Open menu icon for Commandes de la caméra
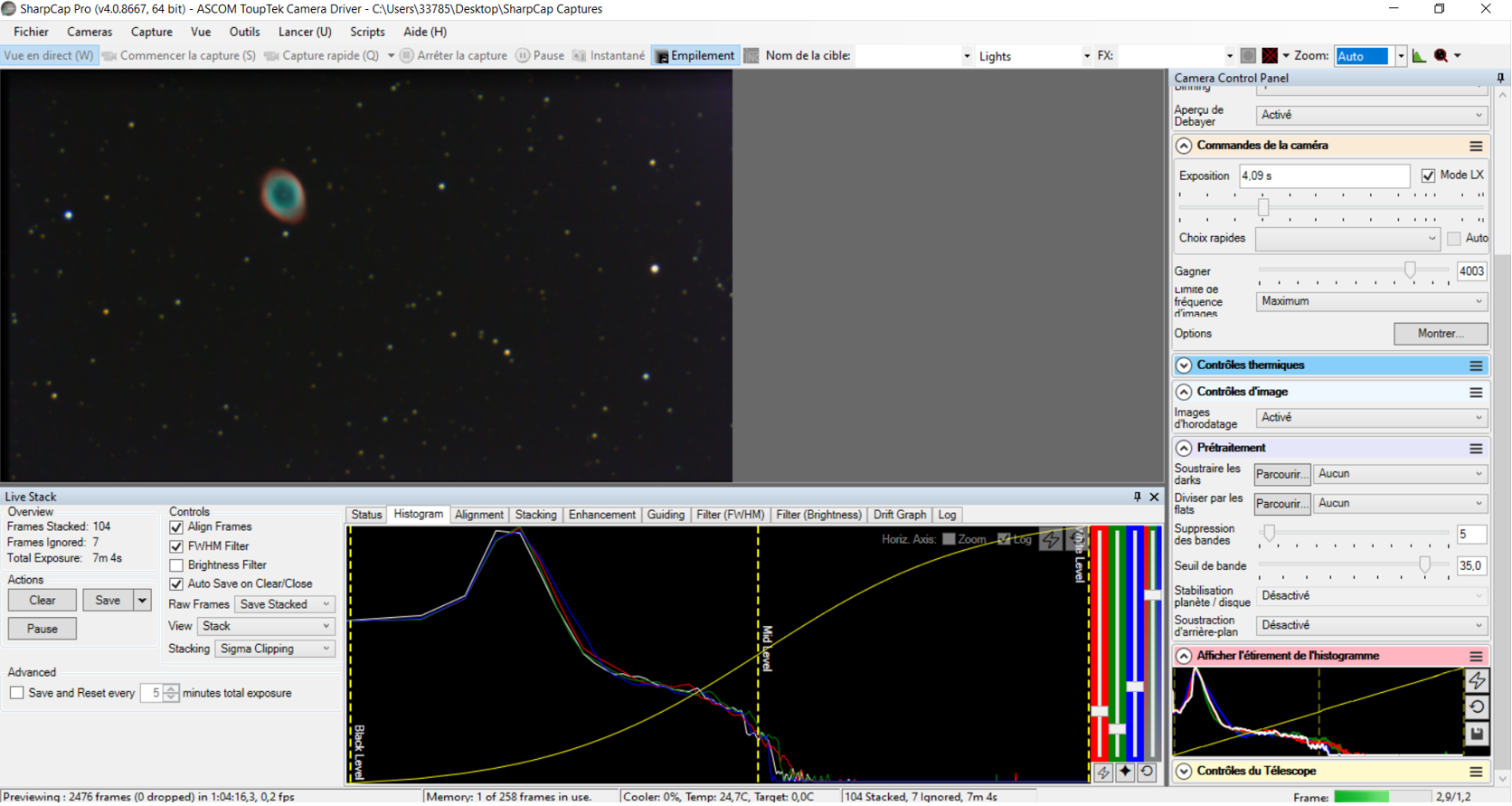The width and height of the screenshot is (1512, 806). 1476,146
